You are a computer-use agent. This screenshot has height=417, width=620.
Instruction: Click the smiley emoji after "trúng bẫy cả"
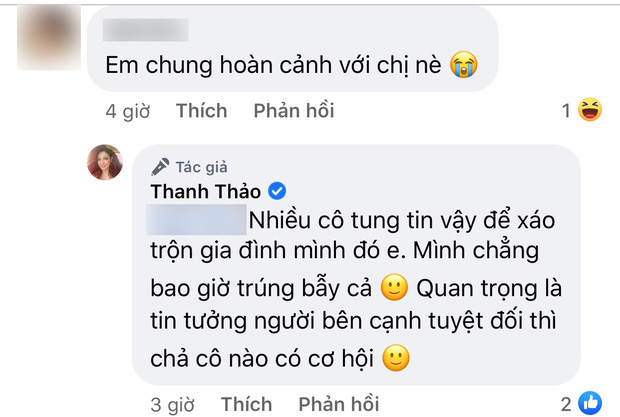pos(397,291)
